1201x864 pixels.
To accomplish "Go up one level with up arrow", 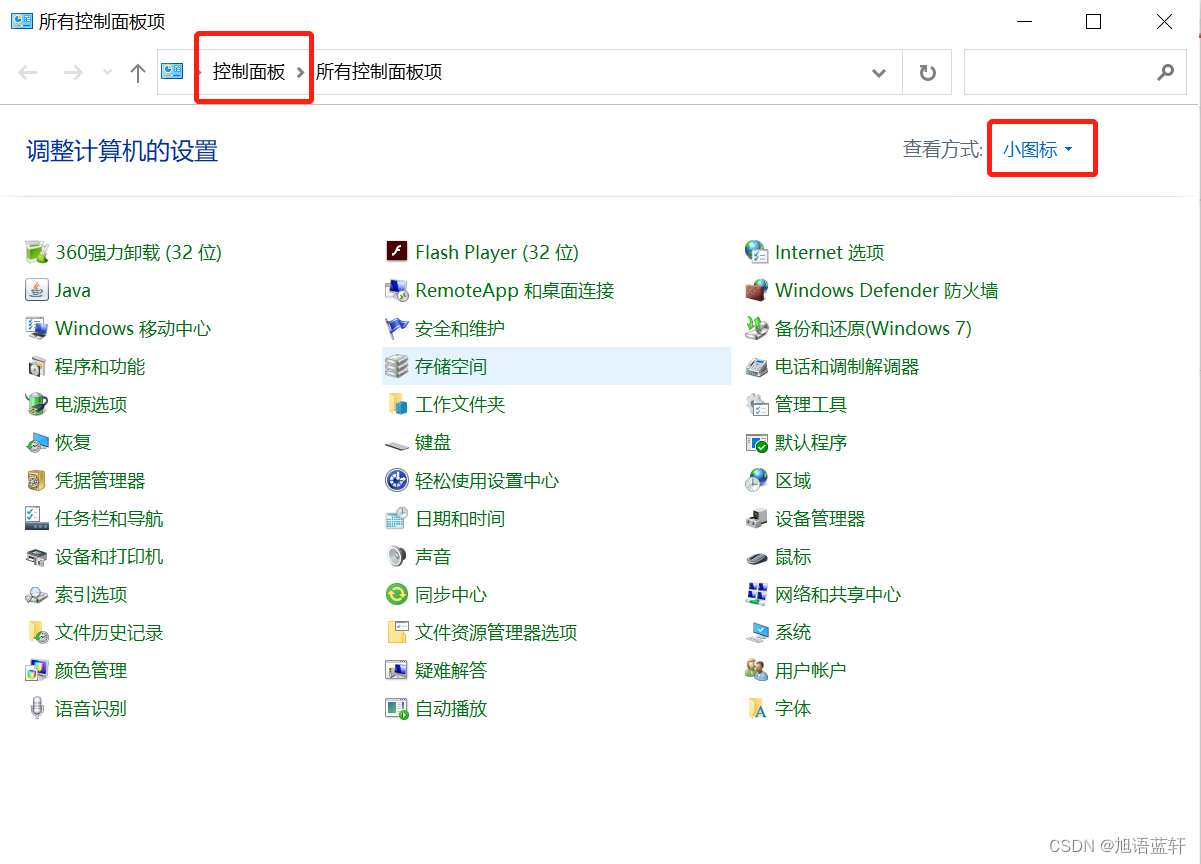I will coord(138,72).
